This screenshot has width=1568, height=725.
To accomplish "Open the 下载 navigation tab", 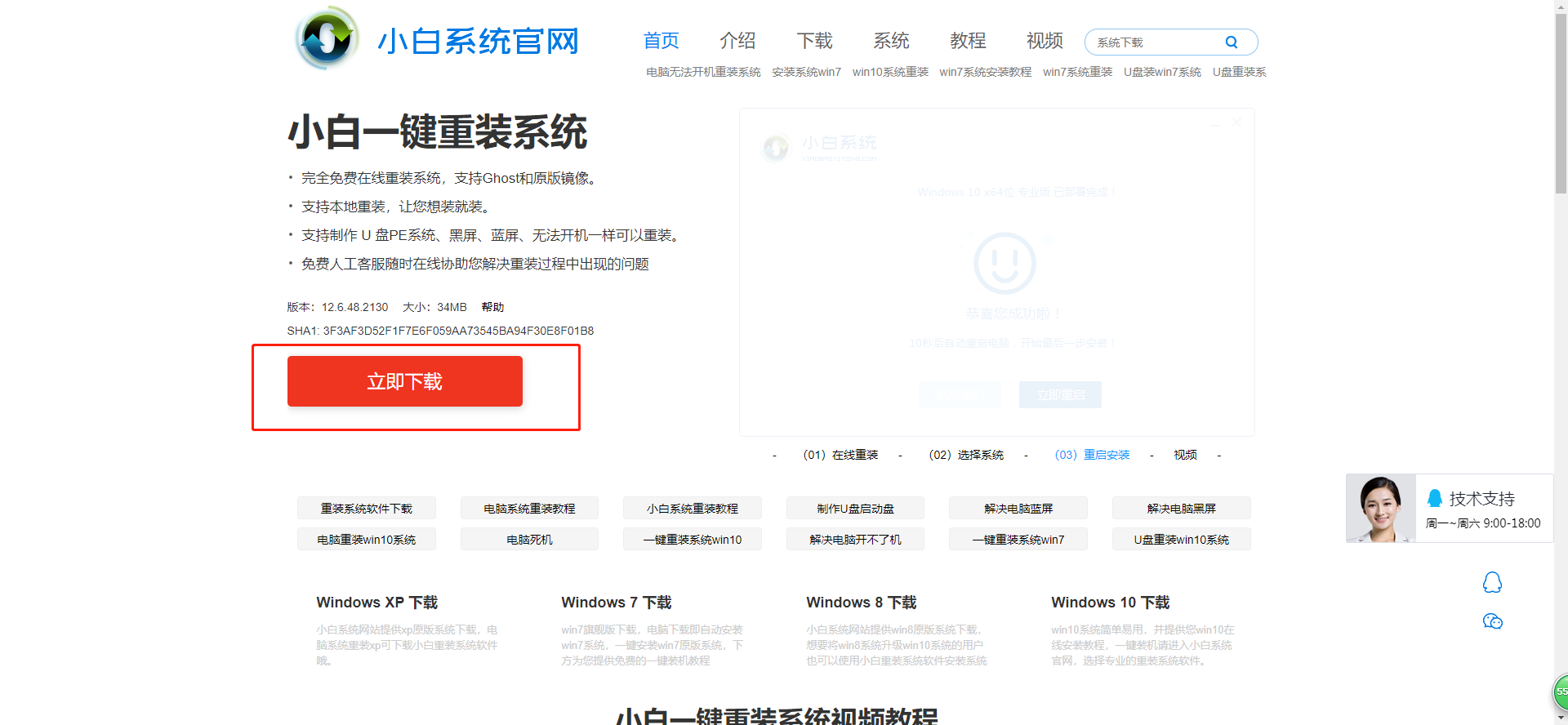I will [x=815, y=41].
